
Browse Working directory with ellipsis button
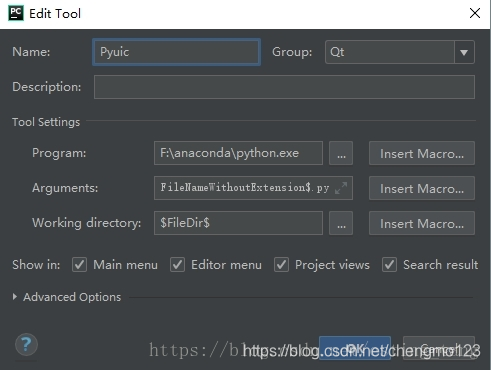click(x=341, y=223)
